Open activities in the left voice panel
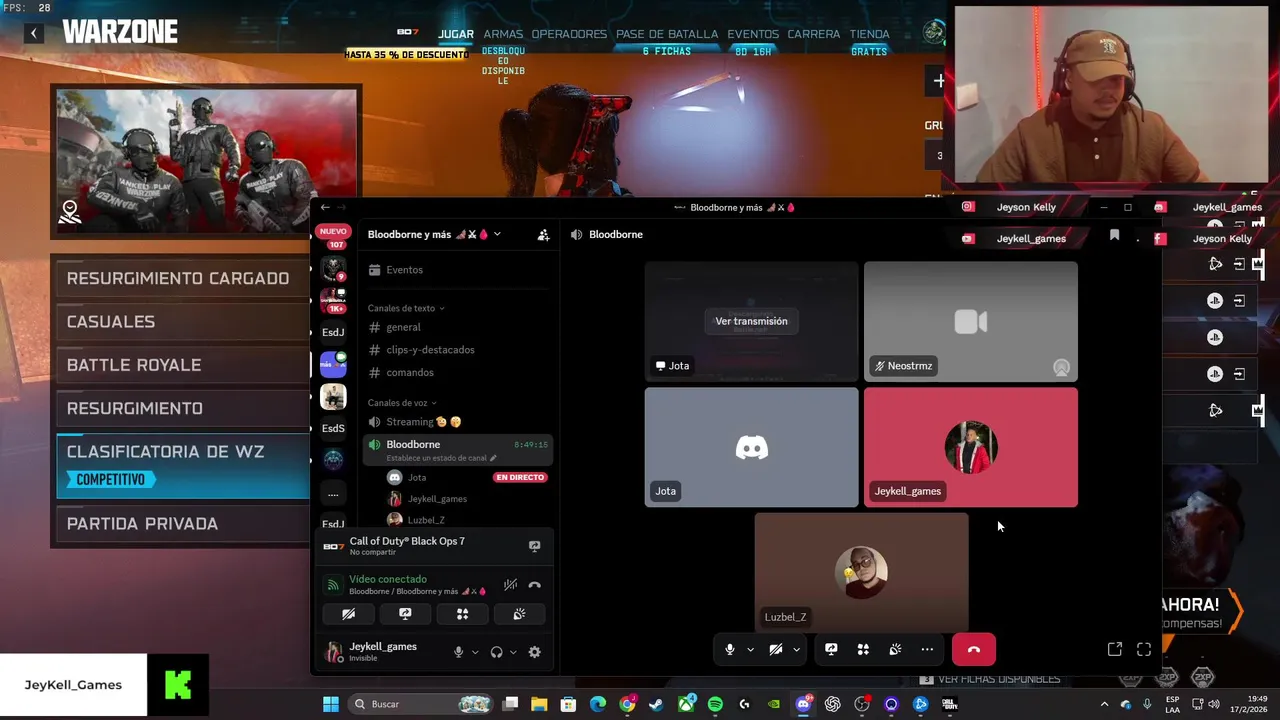1280x720 pixels. (x=462, y=614)
